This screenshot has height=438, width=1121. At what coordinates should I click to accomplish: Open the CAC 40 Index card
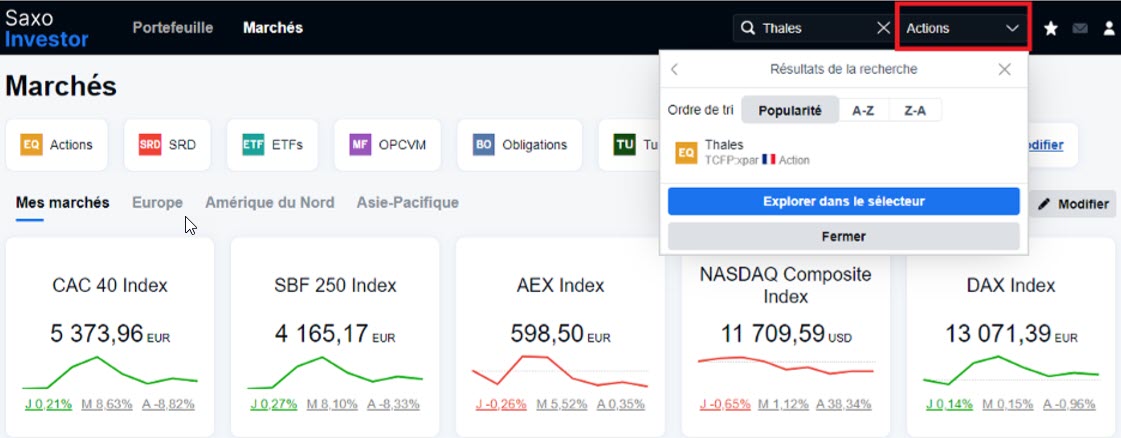coord(110,337)
